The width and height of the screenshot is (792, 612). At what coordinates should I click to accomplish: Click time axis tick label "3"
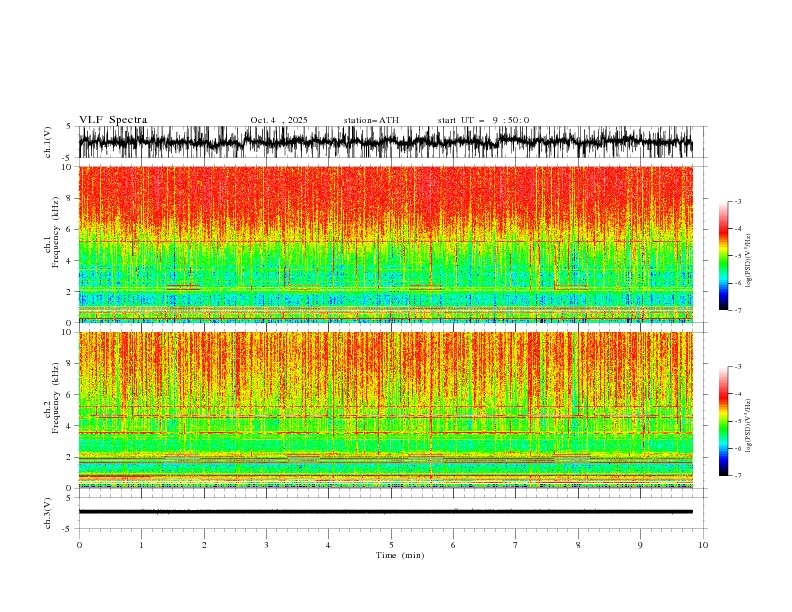tap(267, 545)
